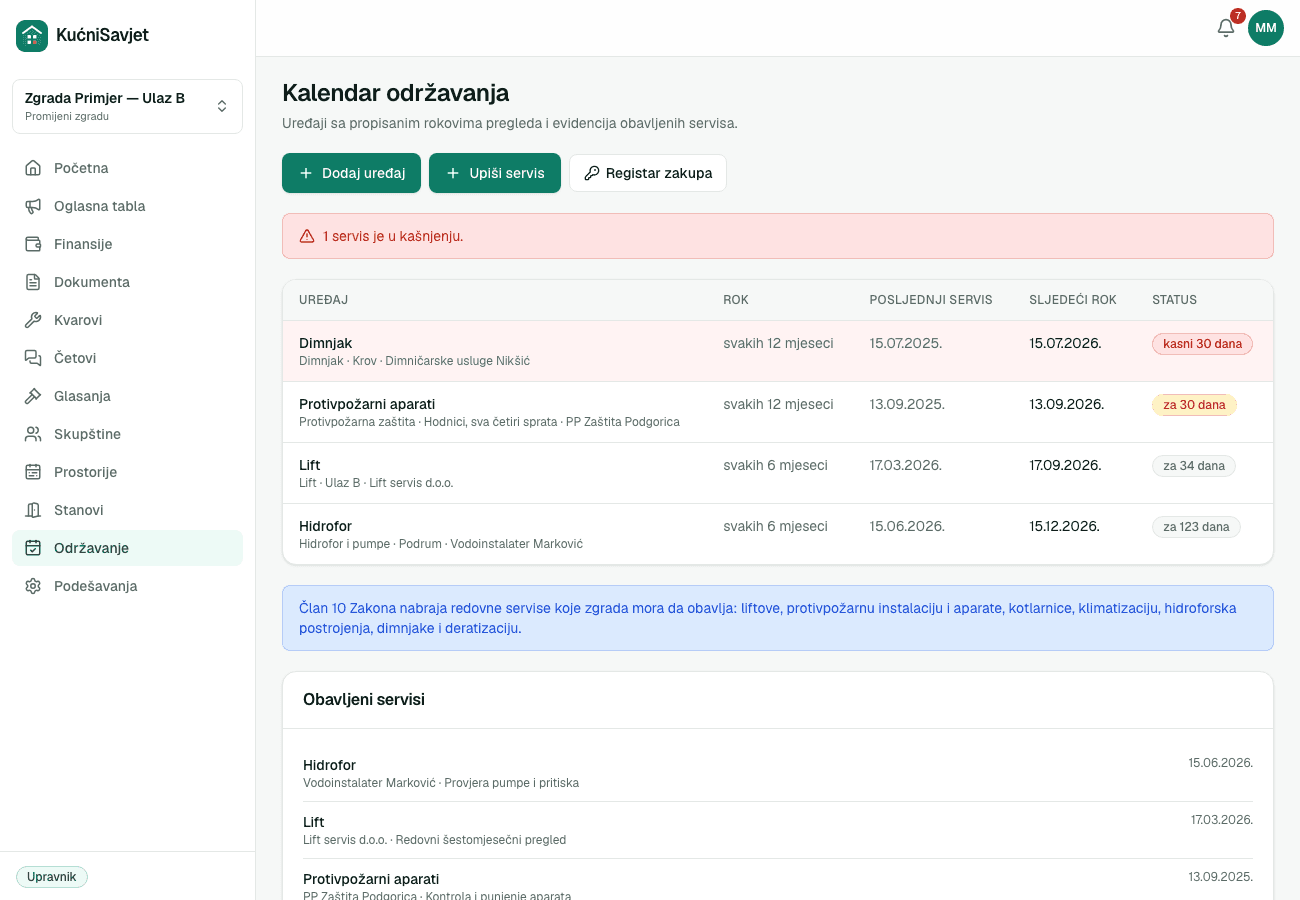Click the next deadline 15.07.2026. cell
1300x900 pixels.
pyautogui.click(x=1065, y=343)
